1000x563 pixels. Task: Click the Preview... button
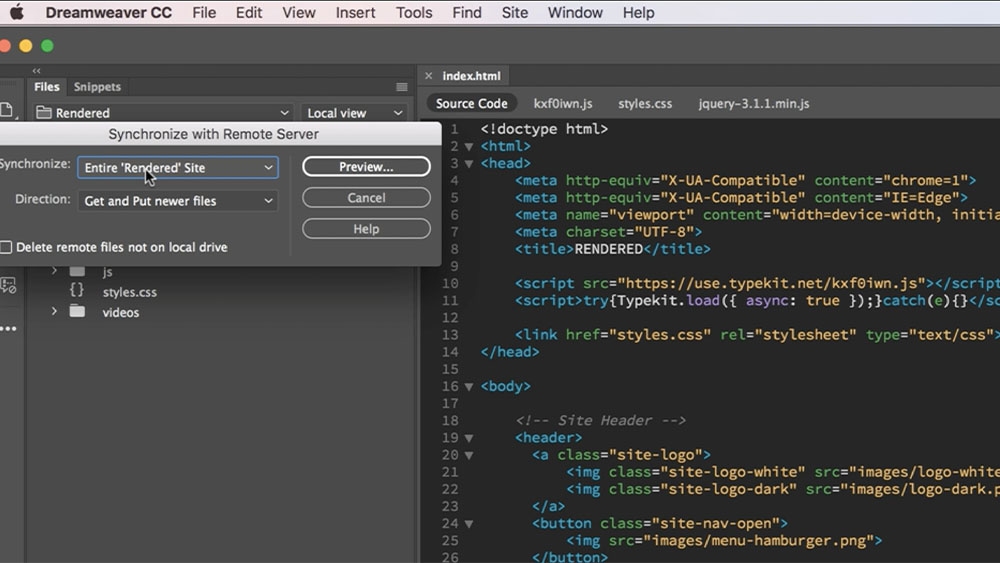pos(366,166)
